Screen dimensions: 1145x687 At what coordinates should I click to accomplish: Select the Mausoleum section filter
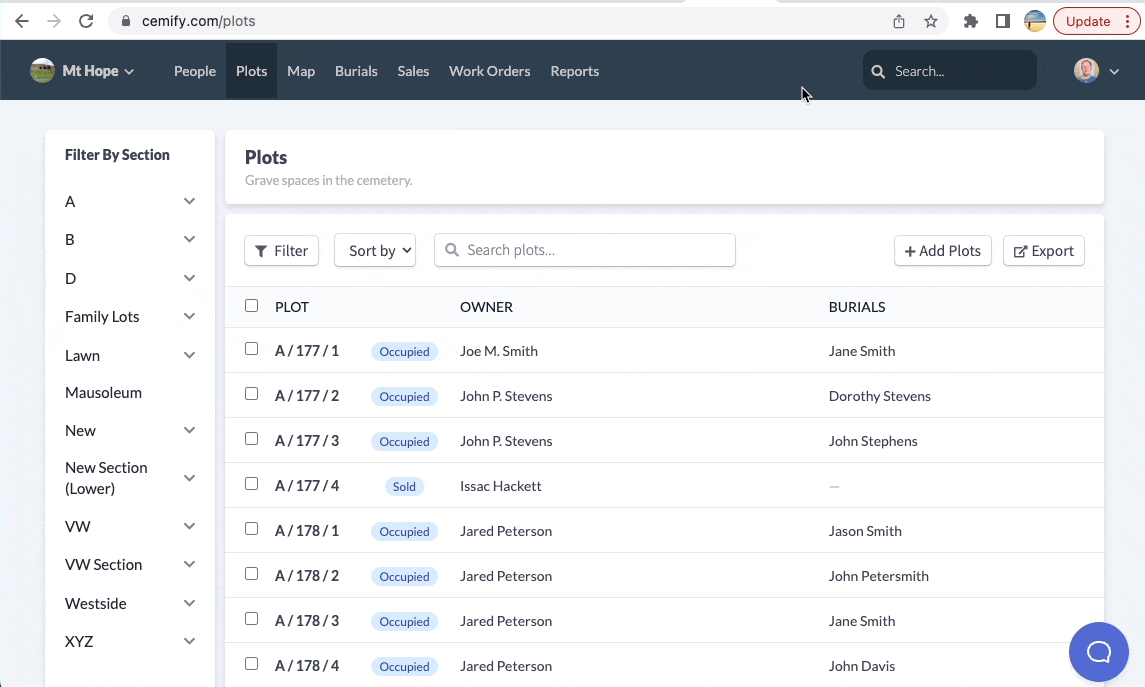104,392
